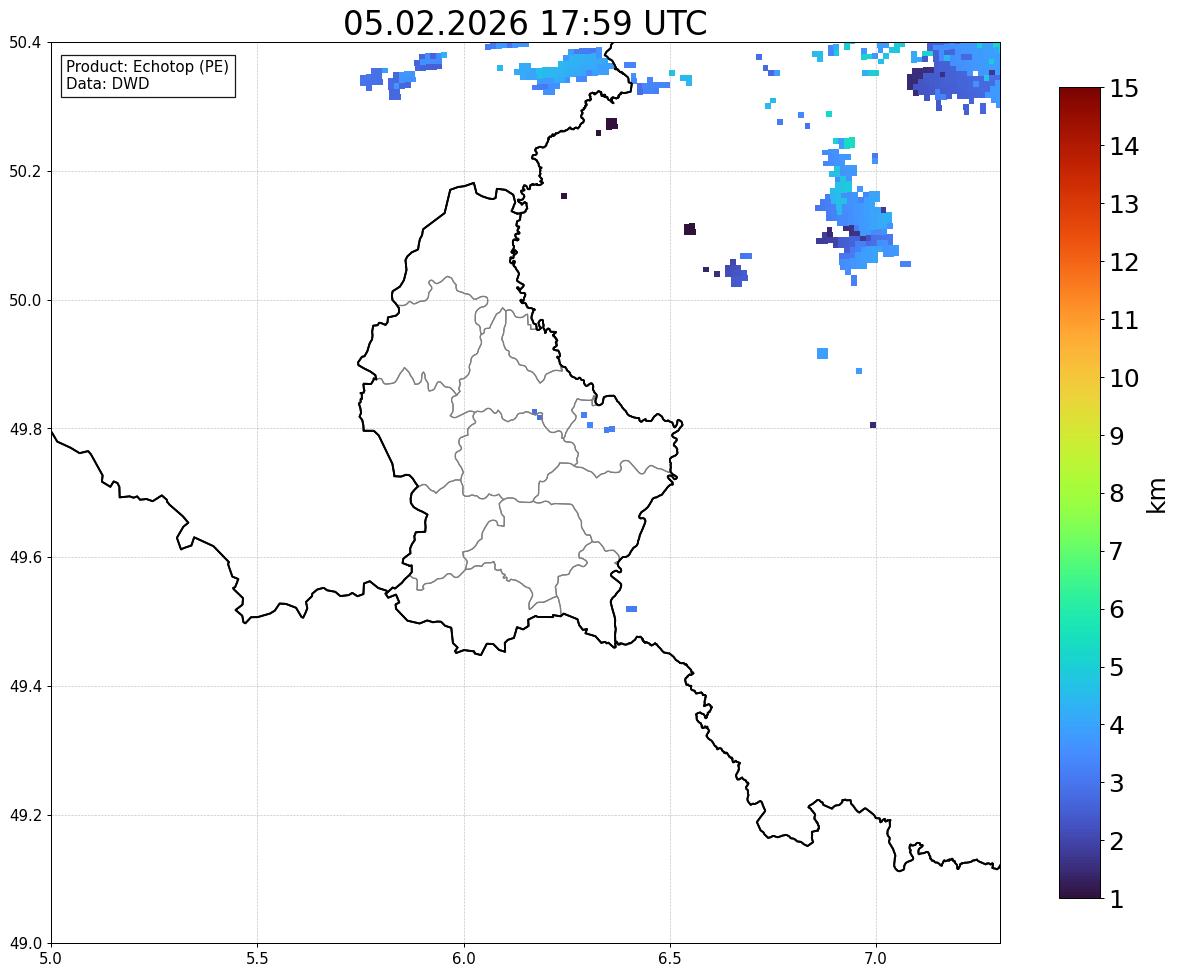Click the 6.5 longitude tick label
The height and width of the screenshot is (976, 1178).
[x=670, y=959]
